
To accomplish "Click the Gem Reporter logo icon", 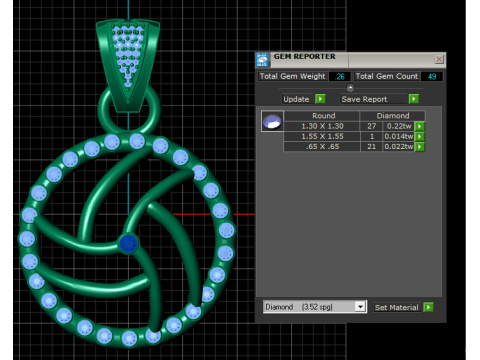I will pyautogui.click(x=262, y=60).
